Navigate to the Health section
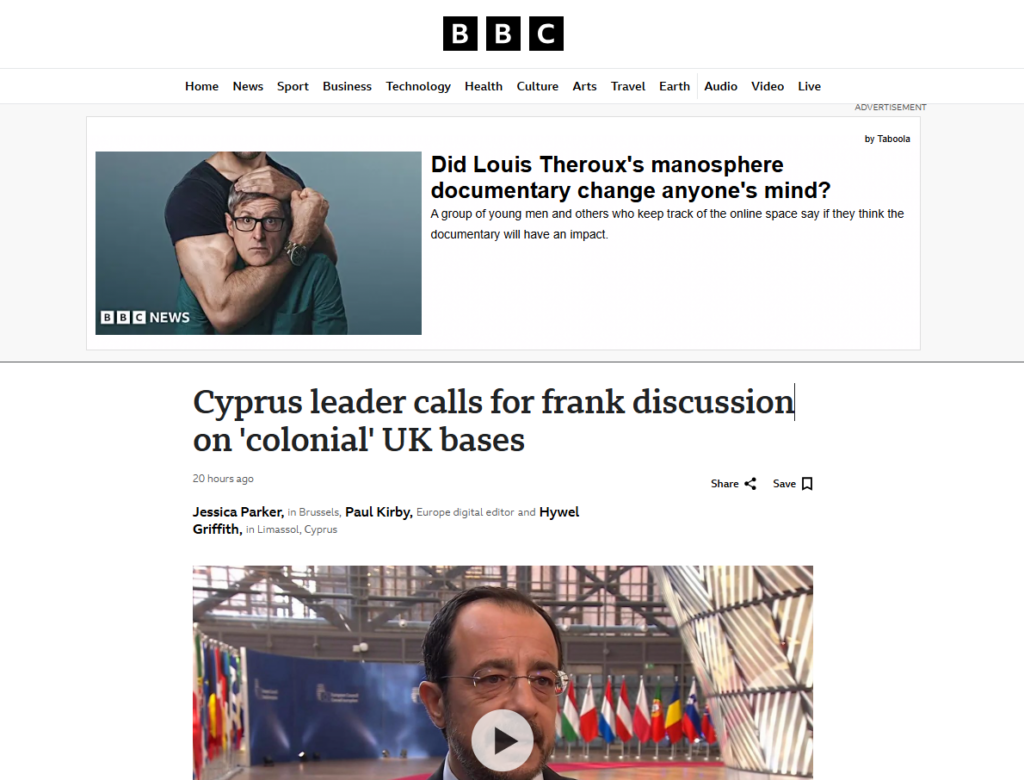This screenshot has width=1024, height=780. (483, 86)
